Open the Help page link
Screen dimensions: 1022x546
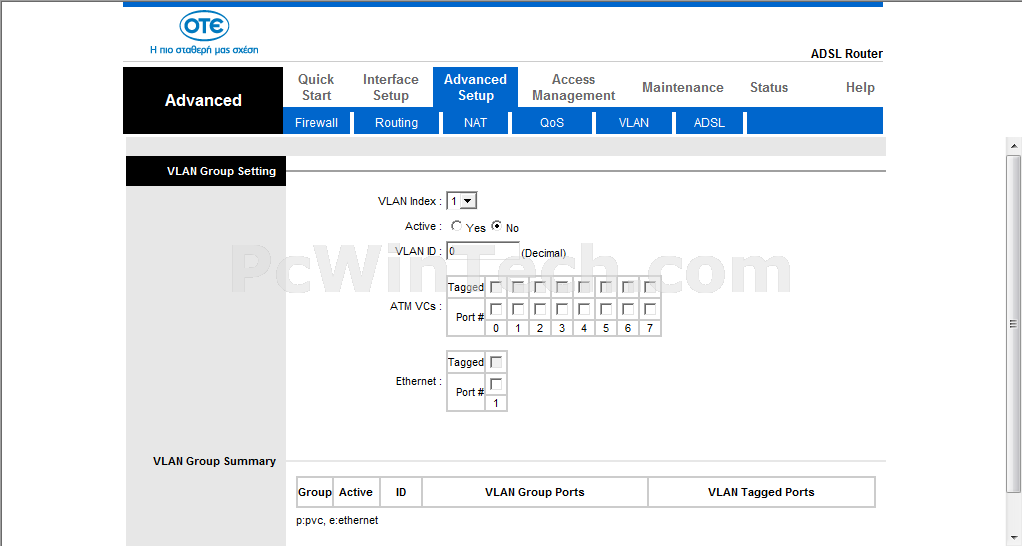[x=860, y=87]
